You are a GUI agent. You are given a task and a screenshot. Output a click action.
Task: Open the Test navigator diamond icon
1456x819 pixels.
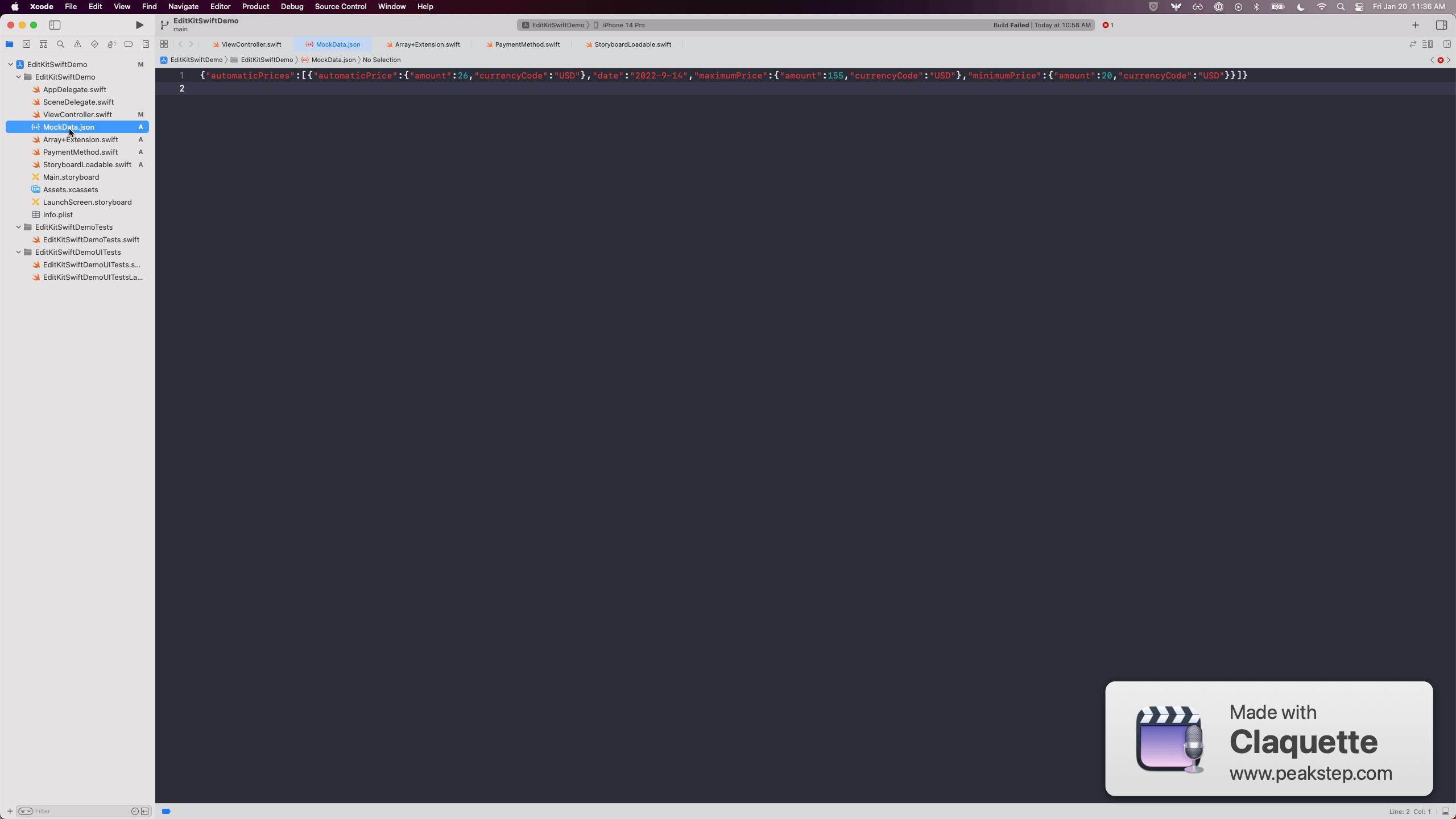point(94,44)
